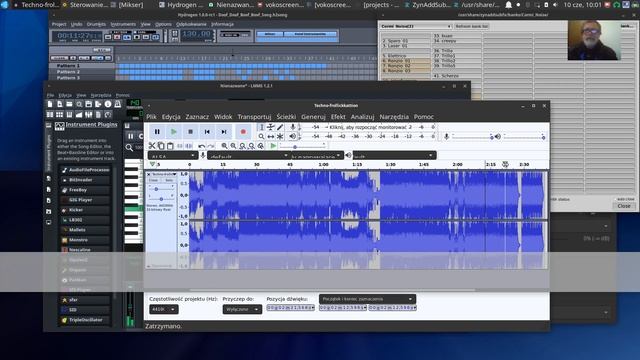The width and height of the screenshot is (640, 360).
Task: Click the Paste icon in Audacity edit toolbar
Action: click(x=170, y=146)
